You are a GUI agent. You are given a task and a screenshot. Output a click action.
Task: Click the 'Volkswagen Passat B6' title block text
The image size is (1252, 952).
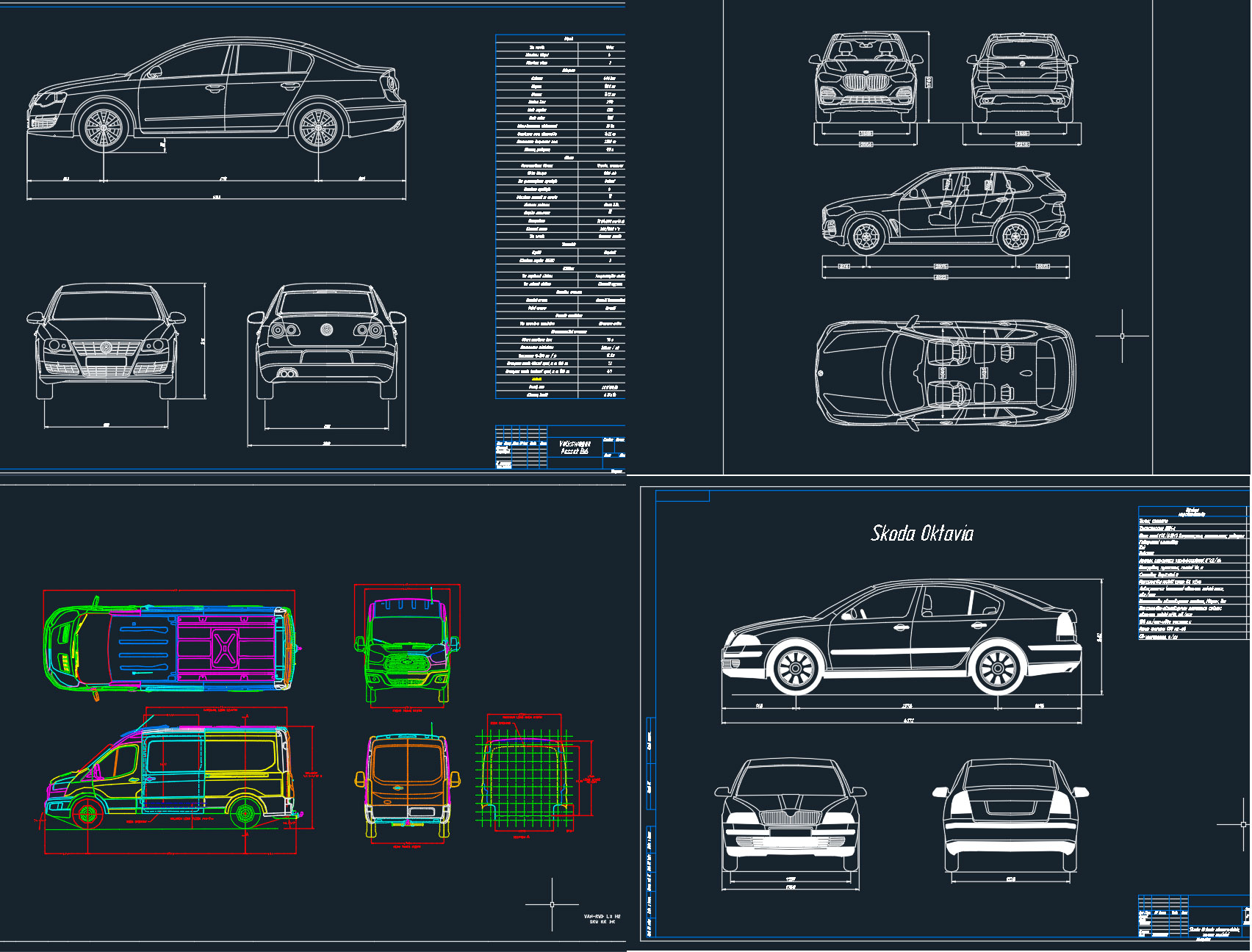point(574,447)
